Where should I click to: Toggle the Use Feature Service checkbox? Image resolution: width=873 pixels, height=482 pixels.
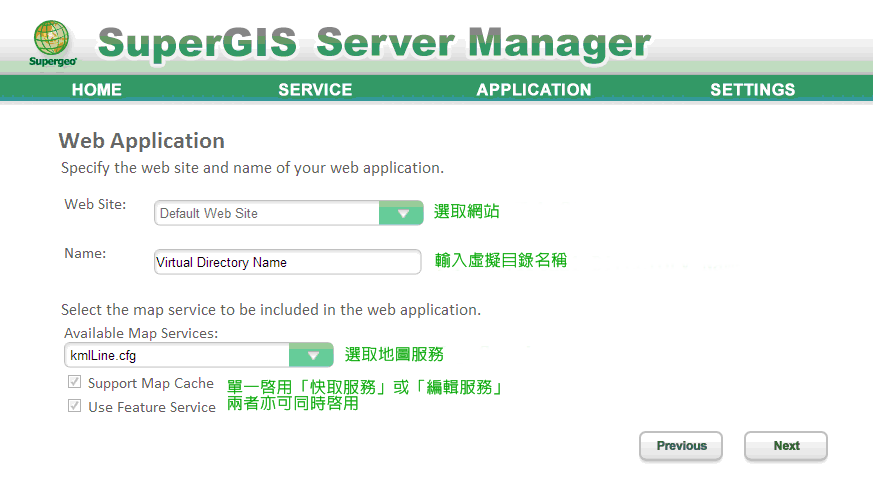pyautogui.click(x=75, y=406)
